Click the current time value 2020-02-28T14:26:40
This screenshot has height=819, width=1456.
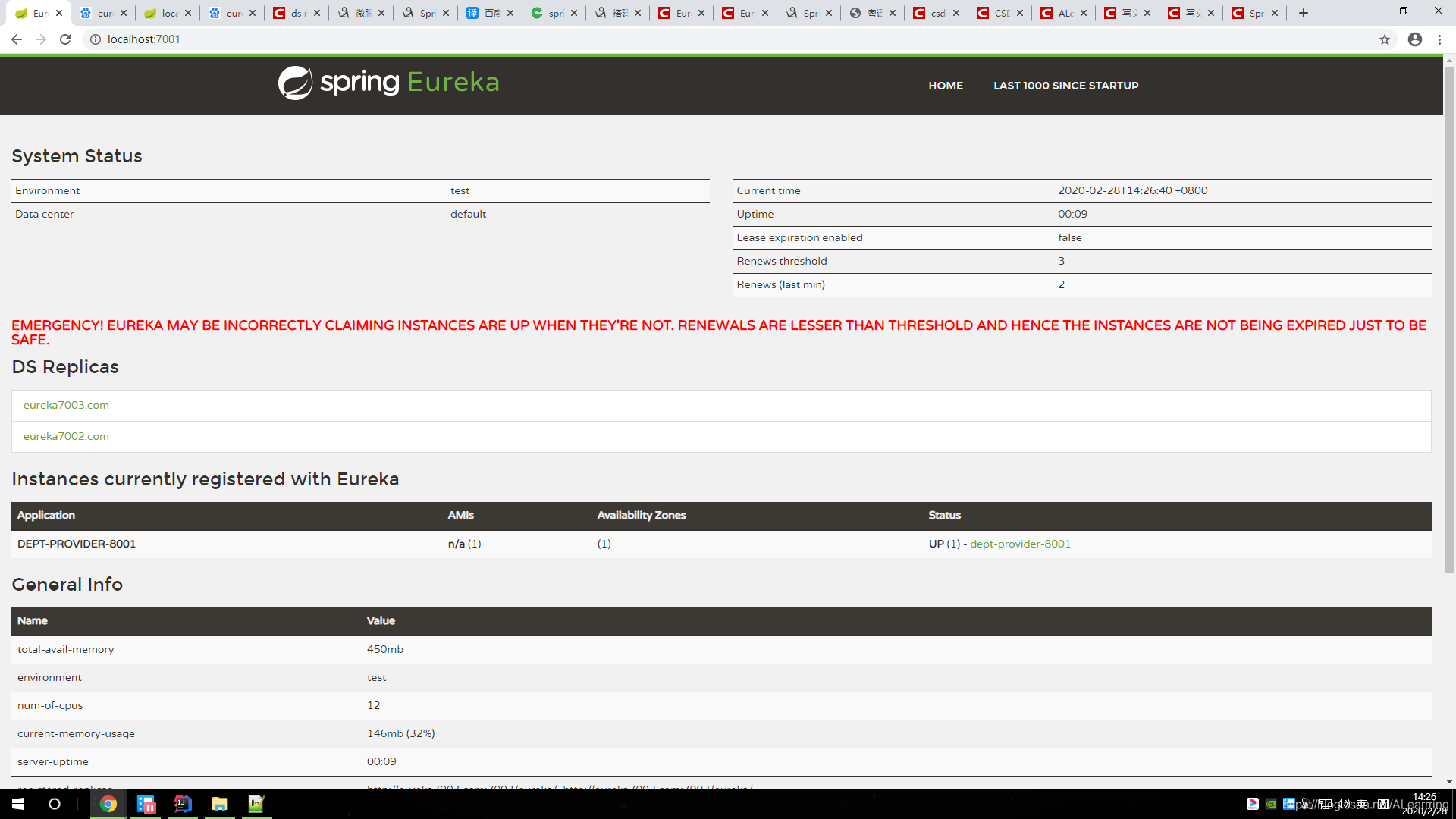tap(1132, 190)
